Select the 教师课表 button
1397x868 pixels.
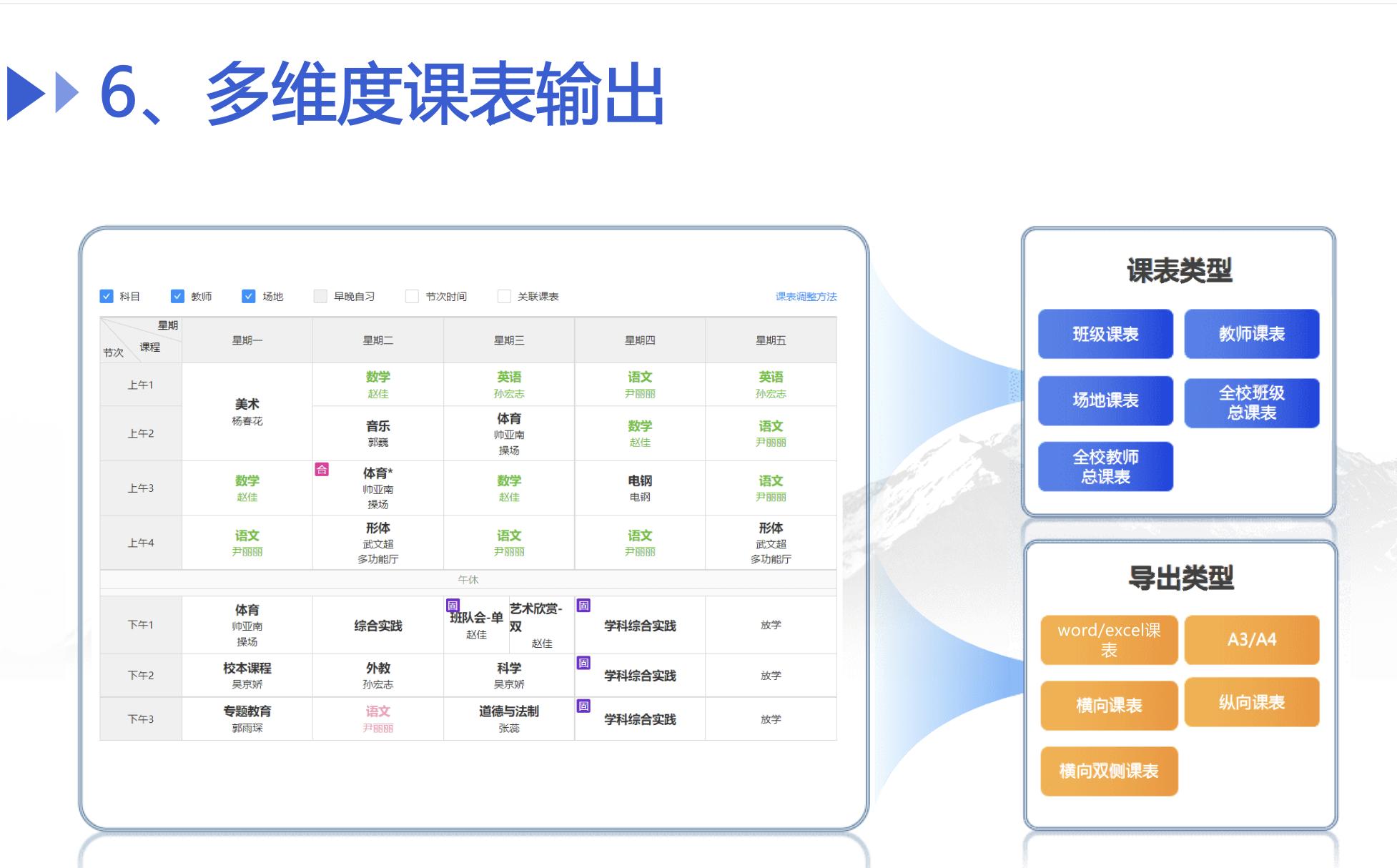[1253, 333]
